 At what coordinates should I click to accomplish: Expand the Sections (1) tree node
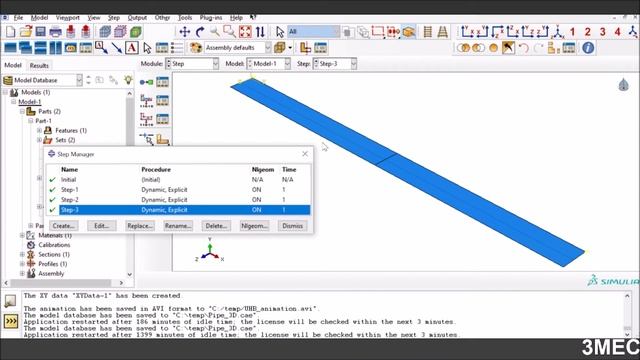tap(22, 254)
